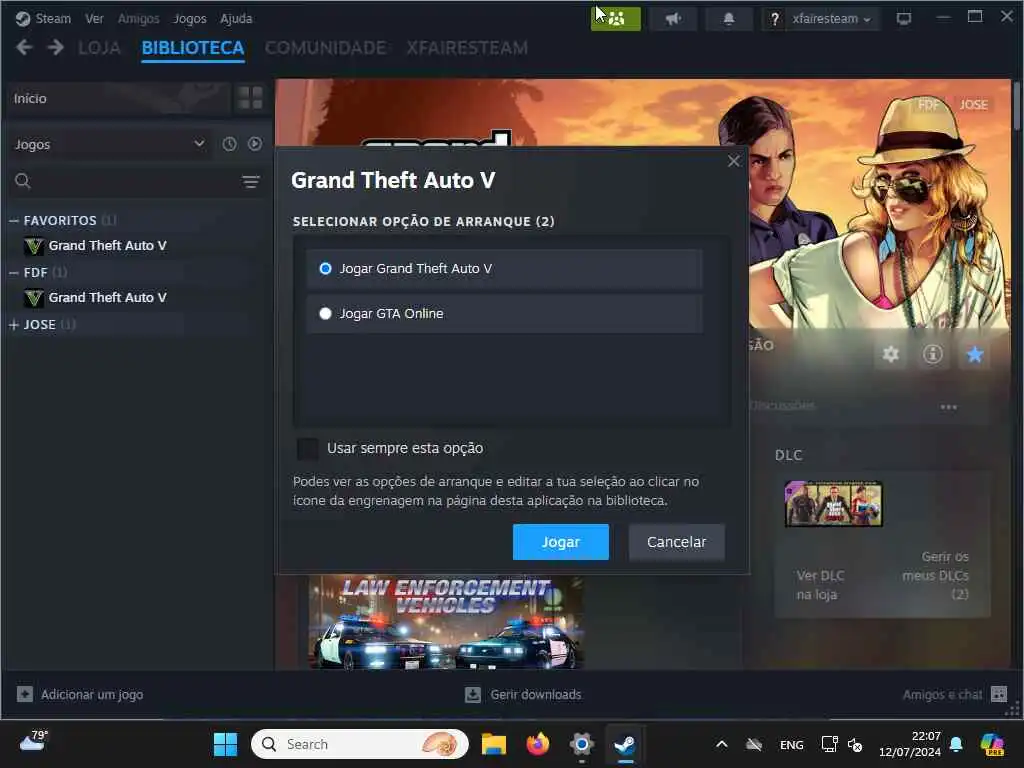Open taskbar clock and date
This screenshot has height=768, width=1024.
[x=910, y=744]
